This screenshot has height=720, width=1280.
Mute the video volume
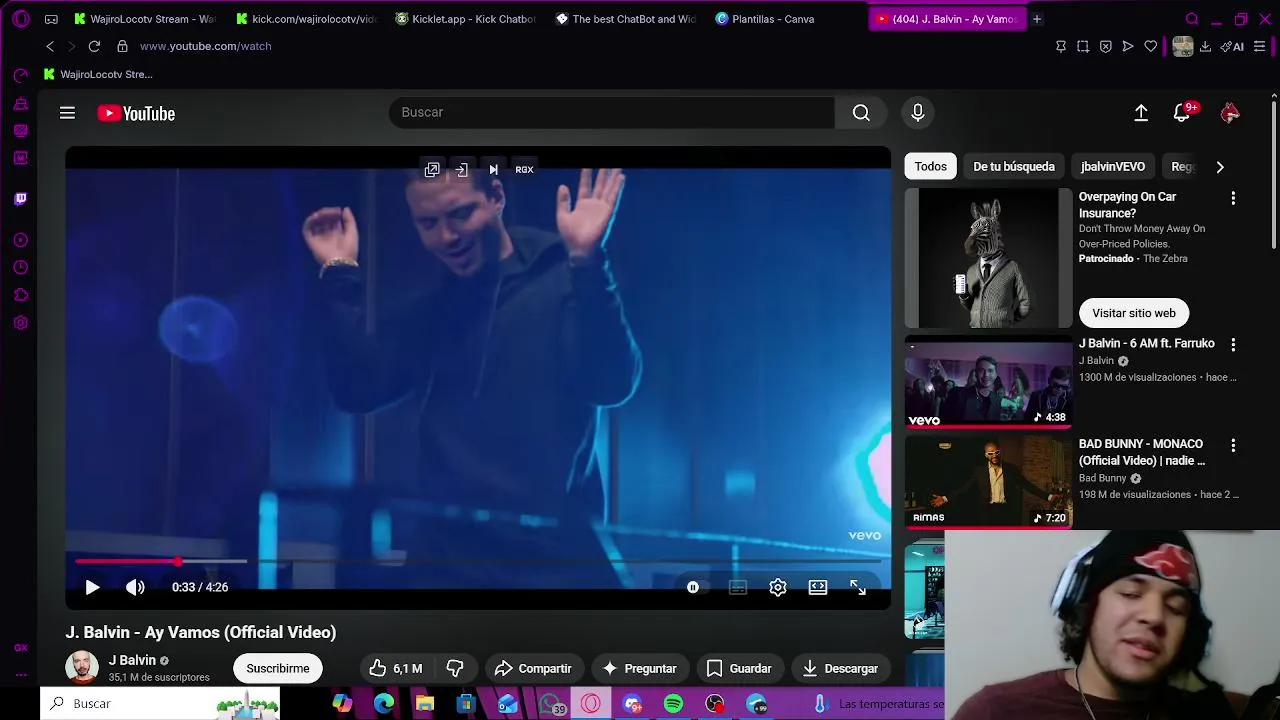(x=135, y=587)
